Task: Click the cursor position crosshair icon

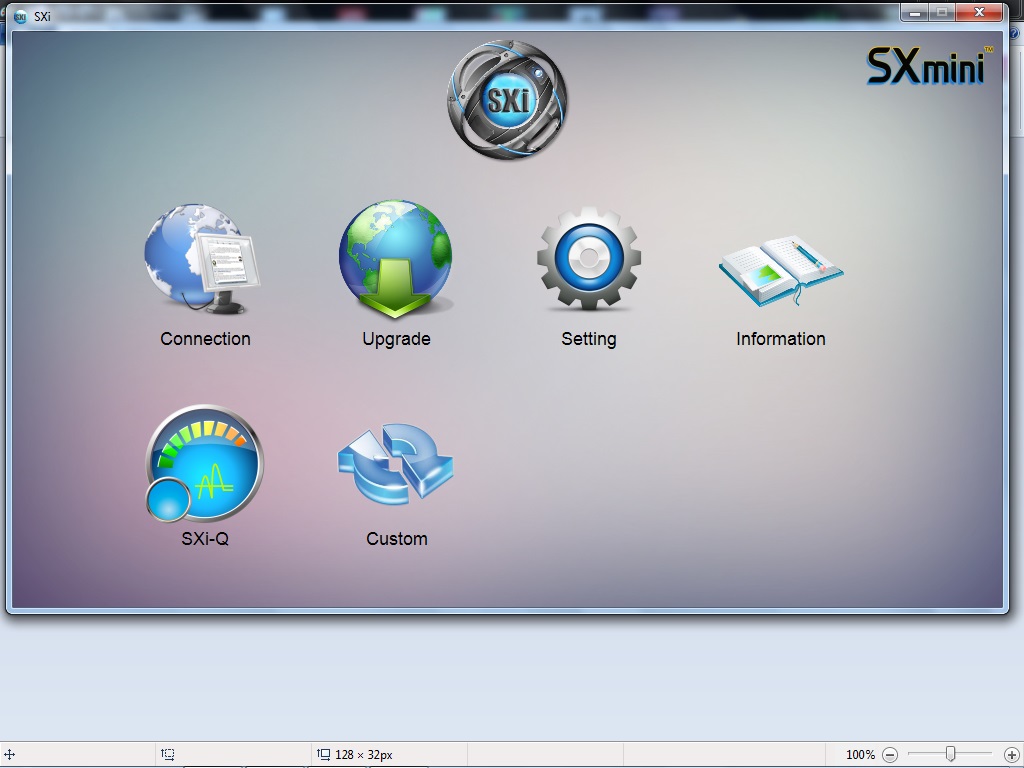Action: coord(10,754)
